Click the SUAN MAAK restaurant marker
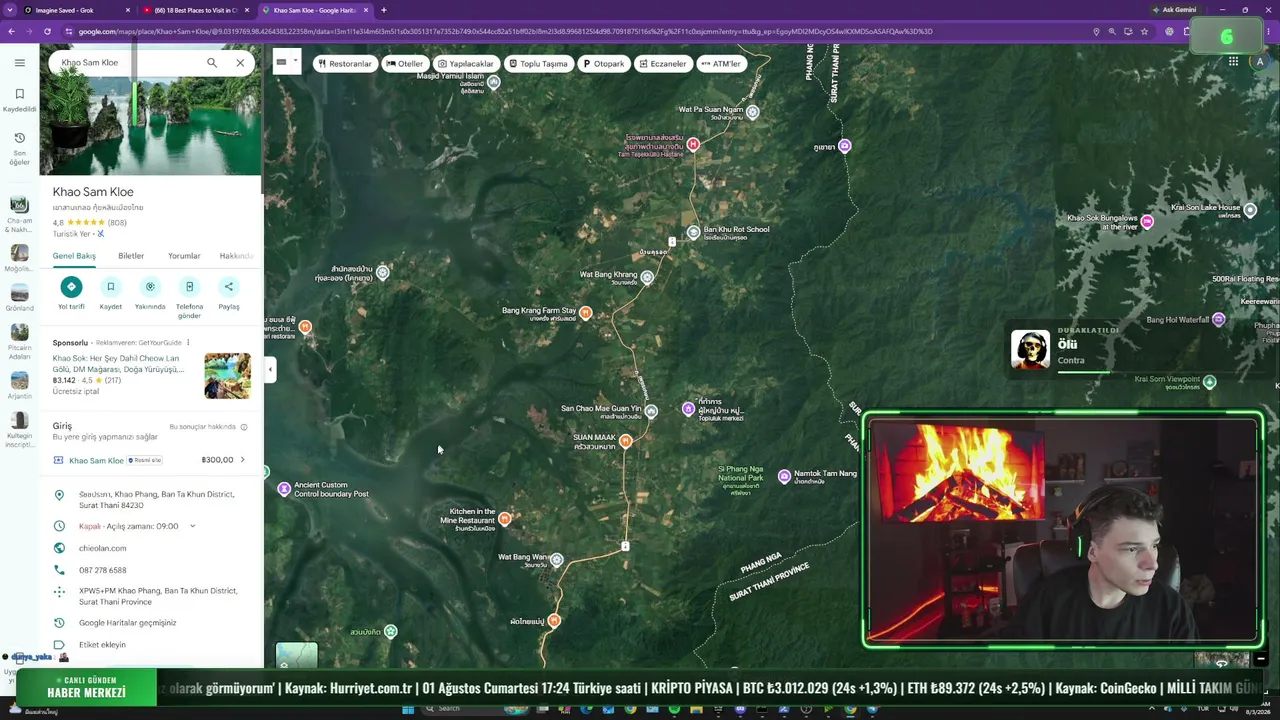Viewport: 1280px width, 720px height. click(x=626, y=441)
